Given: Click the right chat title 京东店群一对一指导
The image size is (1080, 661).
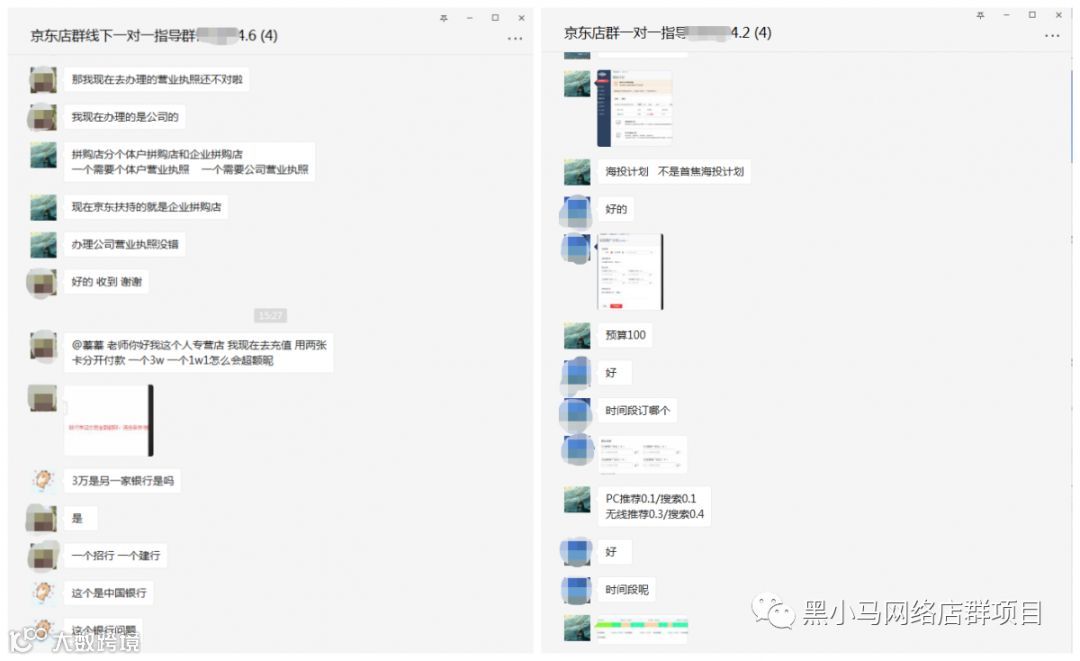Looking at the screenshot, I should point(667,32).
